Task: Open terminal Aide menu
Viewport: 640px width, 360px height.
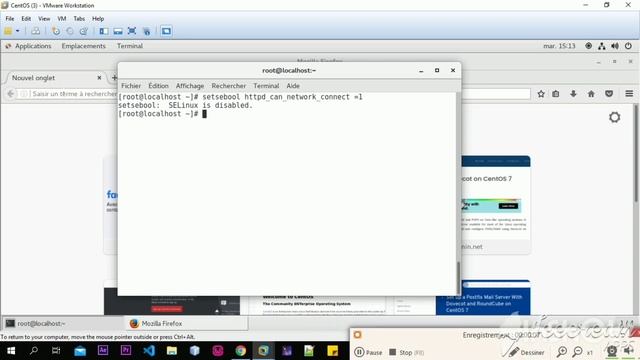Action: [x=293, y=86]
